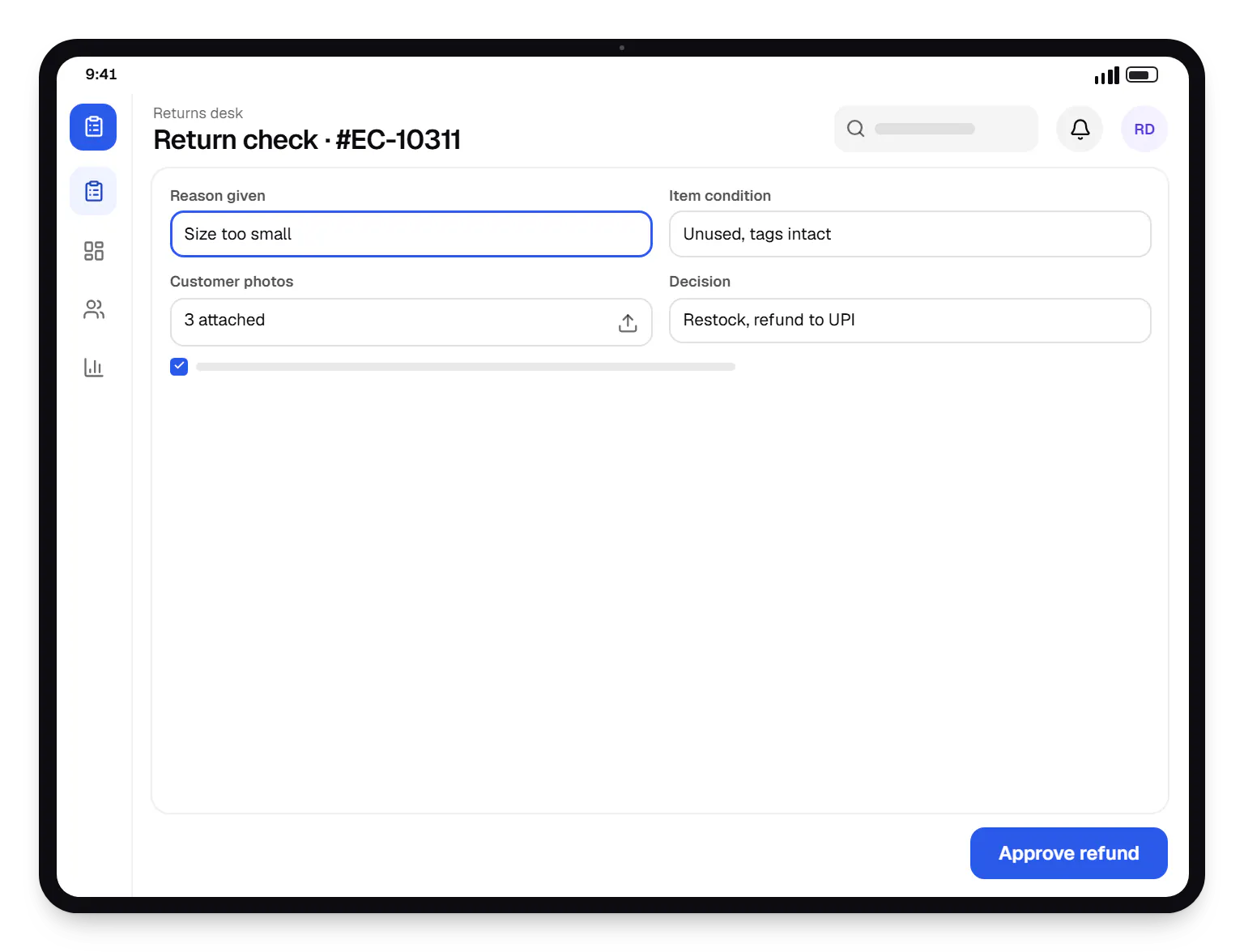Viewport: 1244px width, 952px height.
Task: Go to the customers people icon
Action: pyautogui.click(x=93, y=309)
